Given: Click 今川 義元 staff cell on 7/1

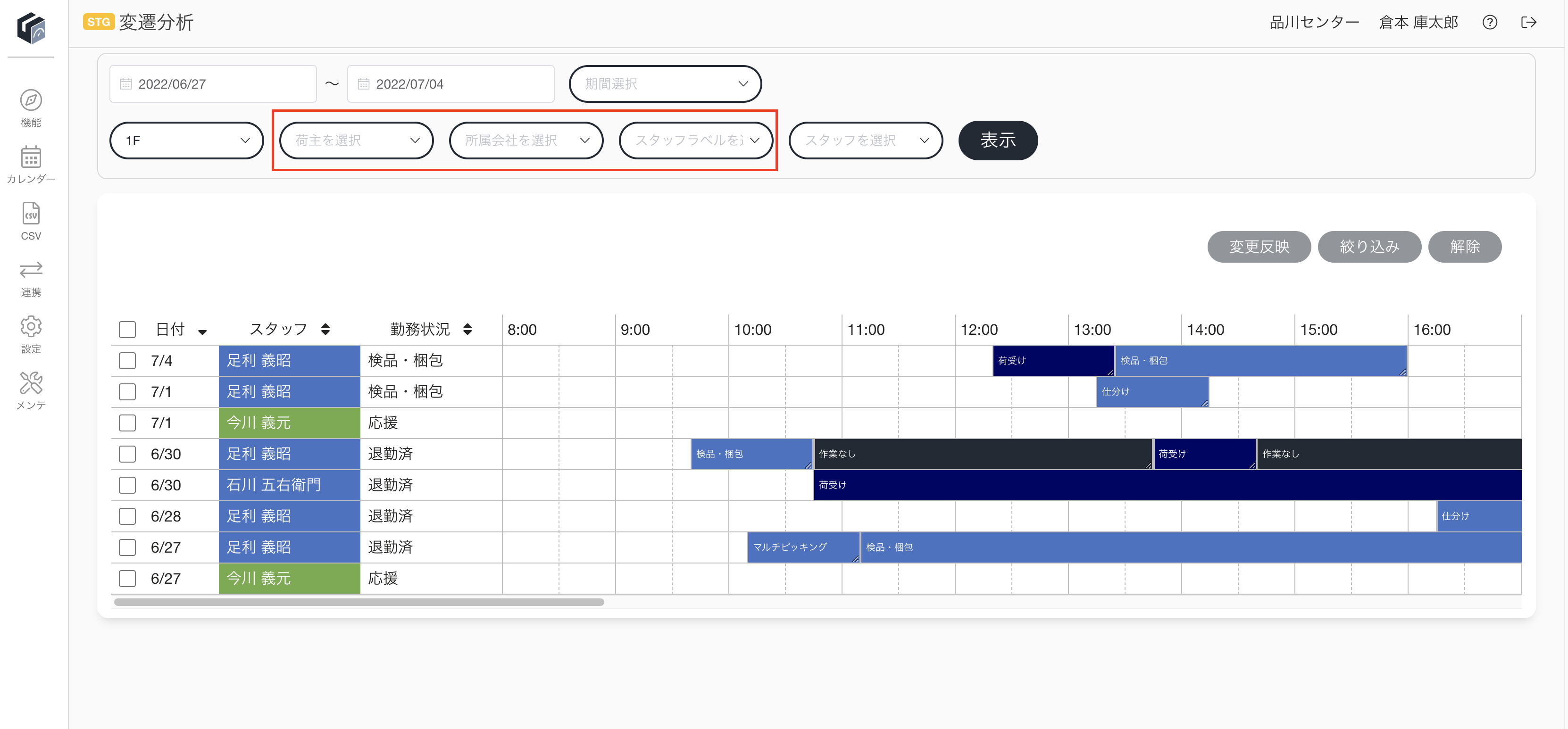Looking at the screenshot, I should pyautogui.click(x=289, y=423).
